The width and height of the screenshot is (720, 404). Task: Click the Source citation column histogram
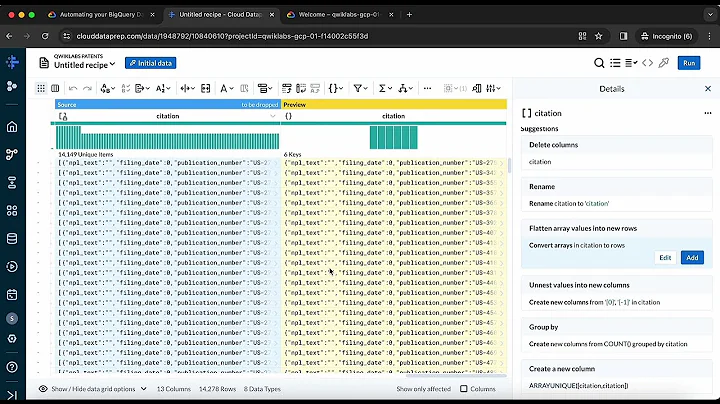click(167, 137)
